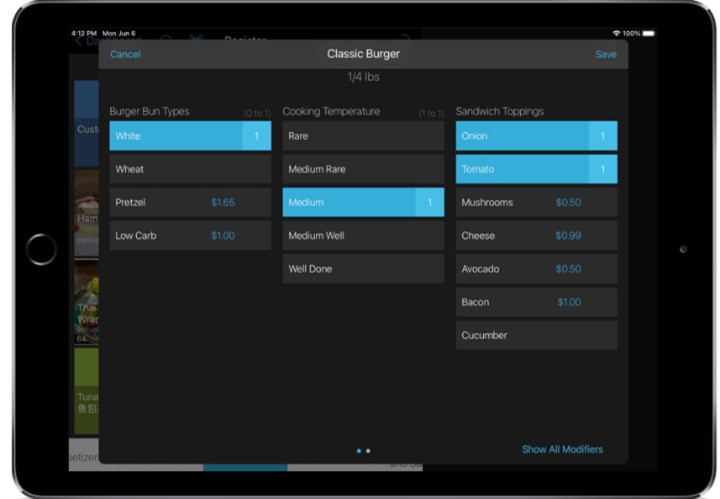
Task: Click the Cooking Temperature heading
Action: pos(331,111)
